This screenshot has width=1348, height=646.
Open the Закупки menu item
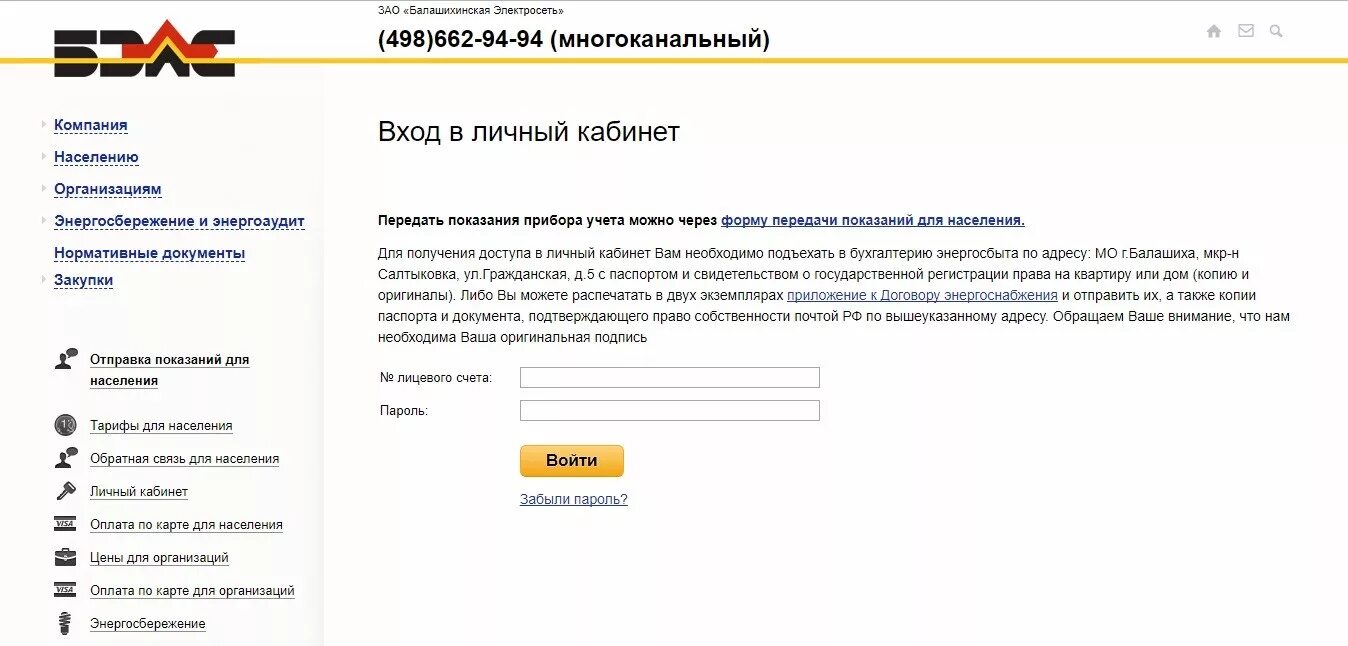click(x=83, y=280)
